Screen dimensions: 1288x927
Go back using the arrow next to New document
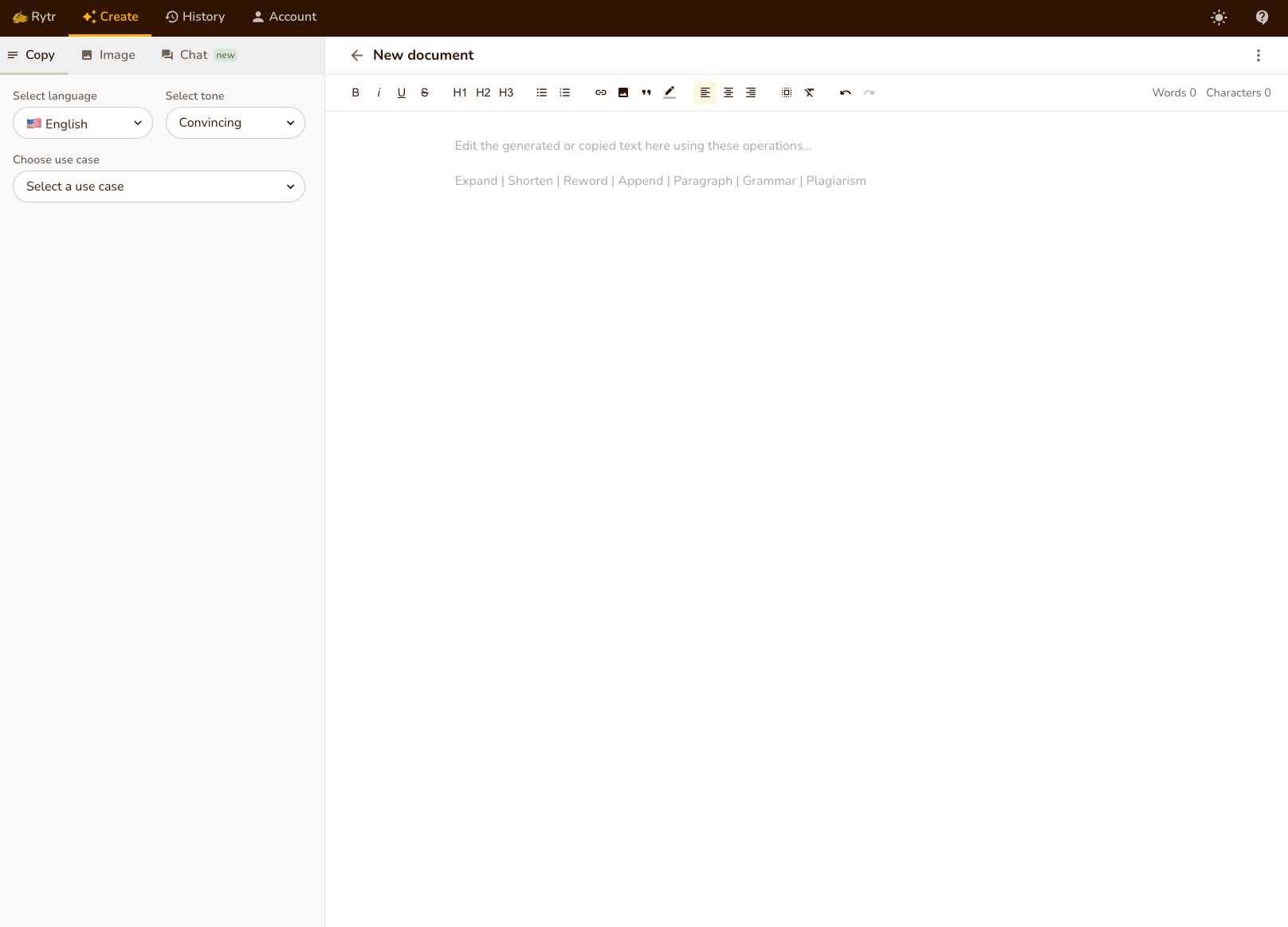coord(357,55)
